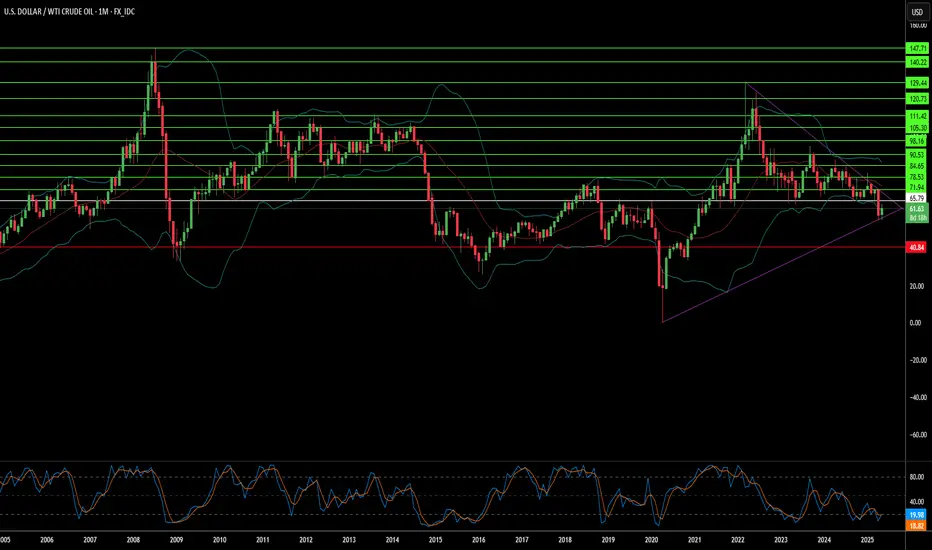
Task: Click the 2008 year on the time axis
Action: click(133, 540)
